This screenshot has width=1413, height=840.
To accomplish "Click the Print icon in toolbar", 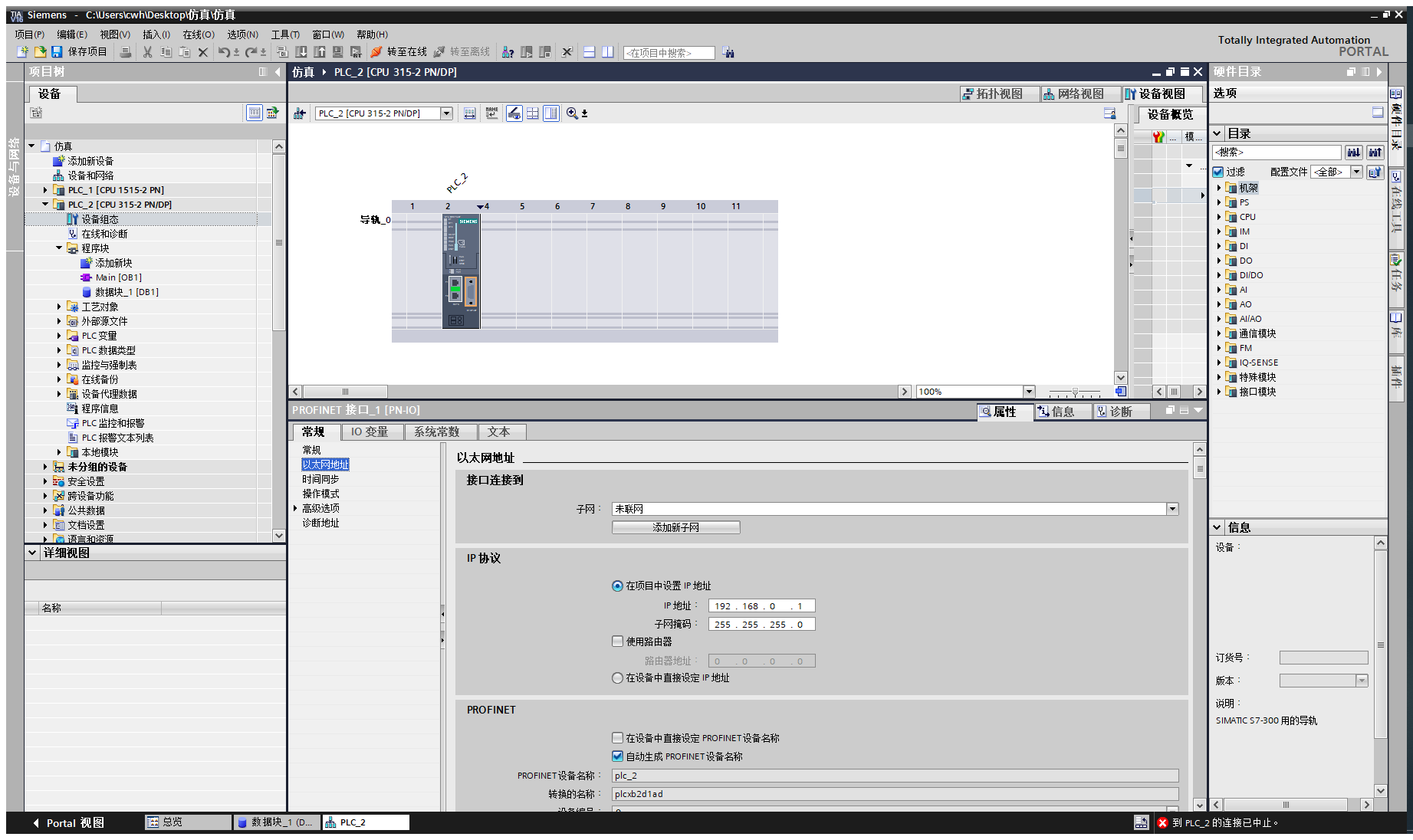I will click(126, 52).
